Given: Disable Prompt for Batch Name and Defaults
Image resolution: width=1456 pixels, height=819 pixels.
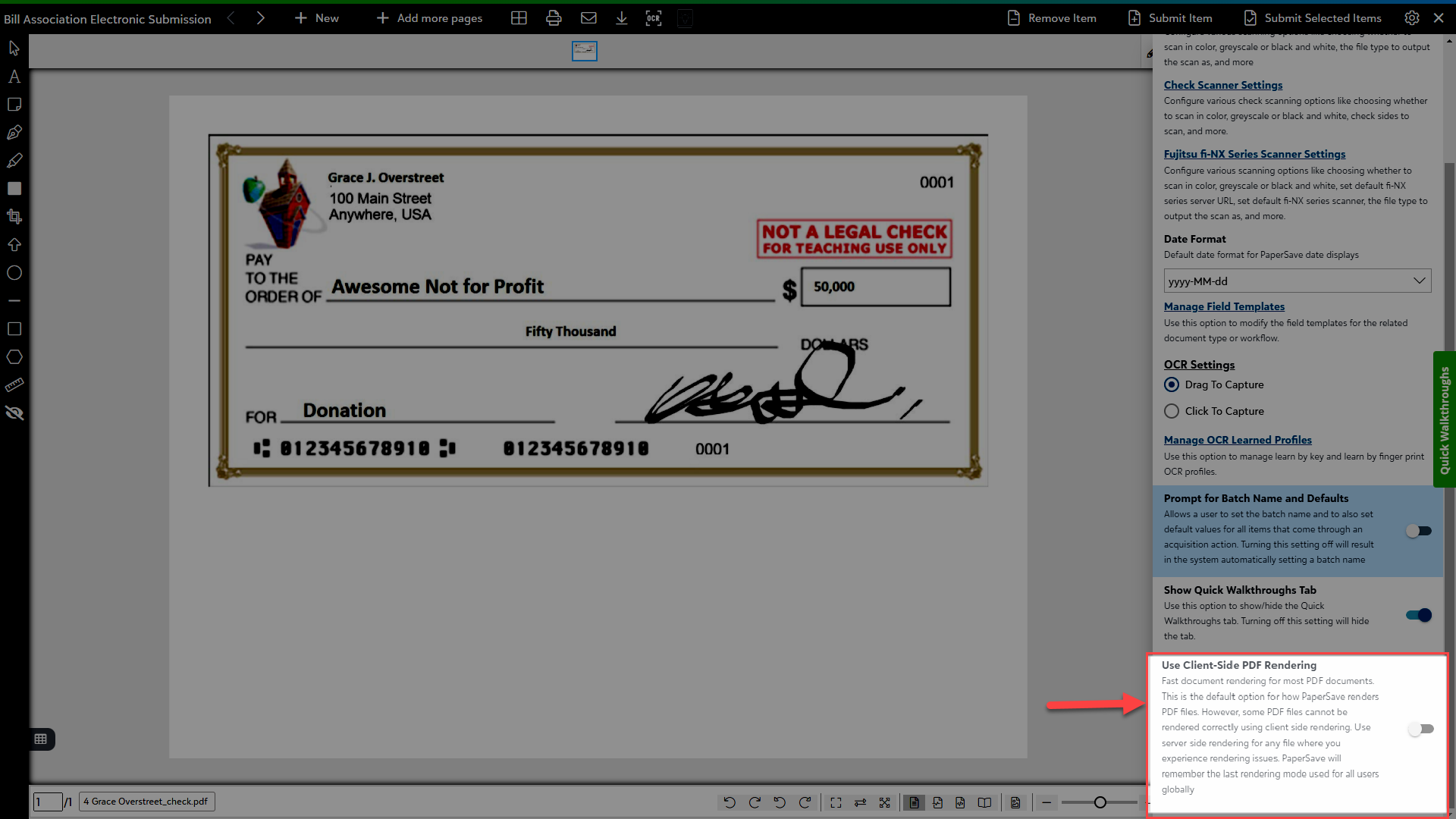Looking at the screenshot, I should [x=1417, y=531].
